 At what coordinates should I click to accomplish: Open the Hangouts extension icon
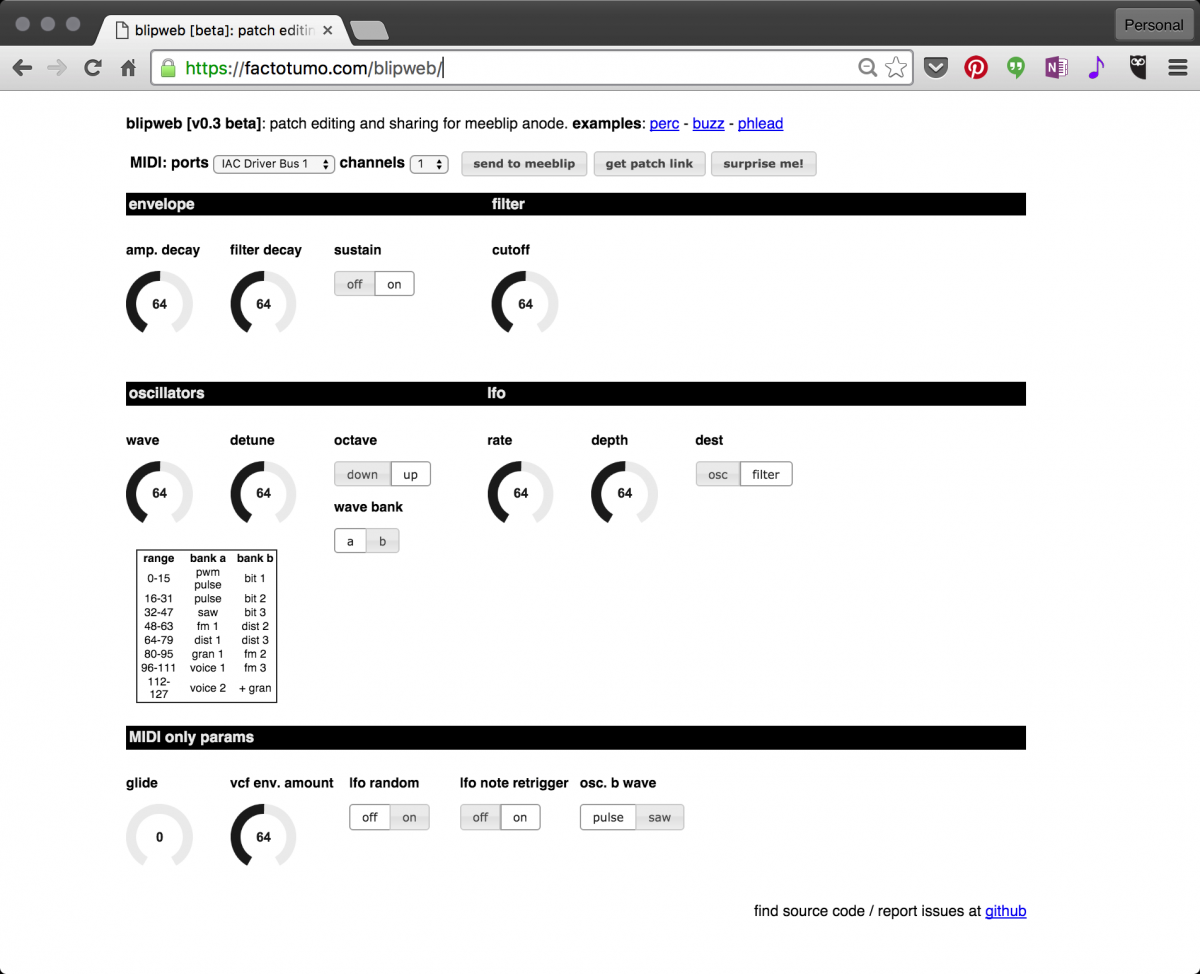pos(1016,68)
